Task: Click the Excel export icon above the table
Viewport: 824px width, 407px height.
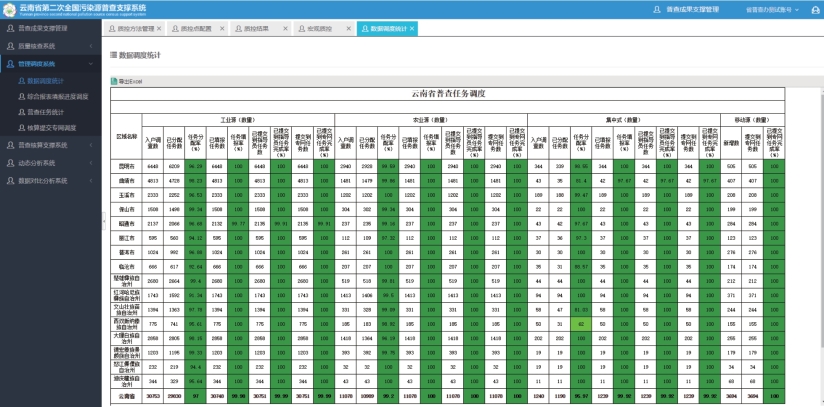Action: [114, 81]
